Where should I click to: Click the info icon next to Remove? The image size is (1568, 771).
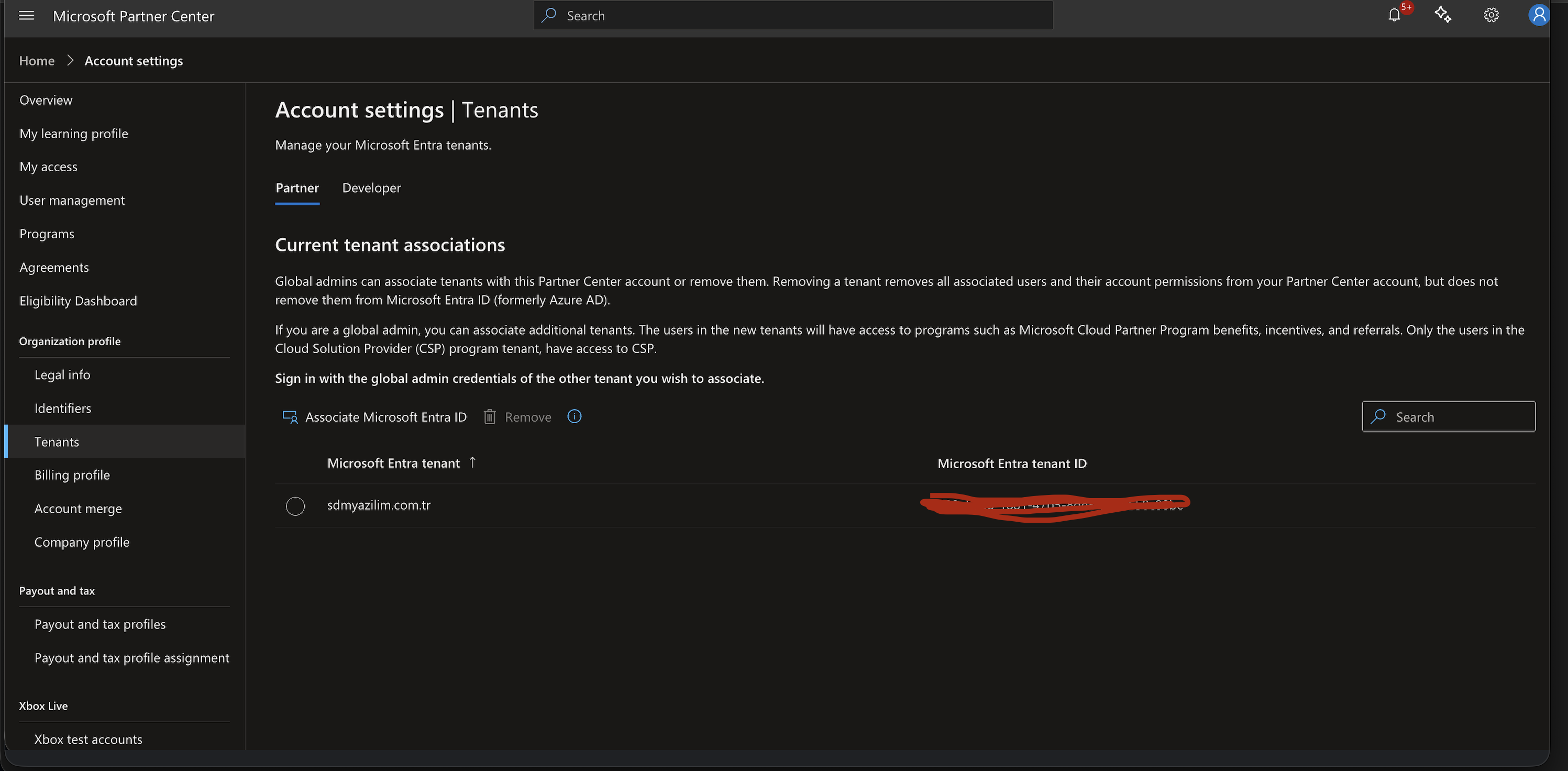(574, 416)
